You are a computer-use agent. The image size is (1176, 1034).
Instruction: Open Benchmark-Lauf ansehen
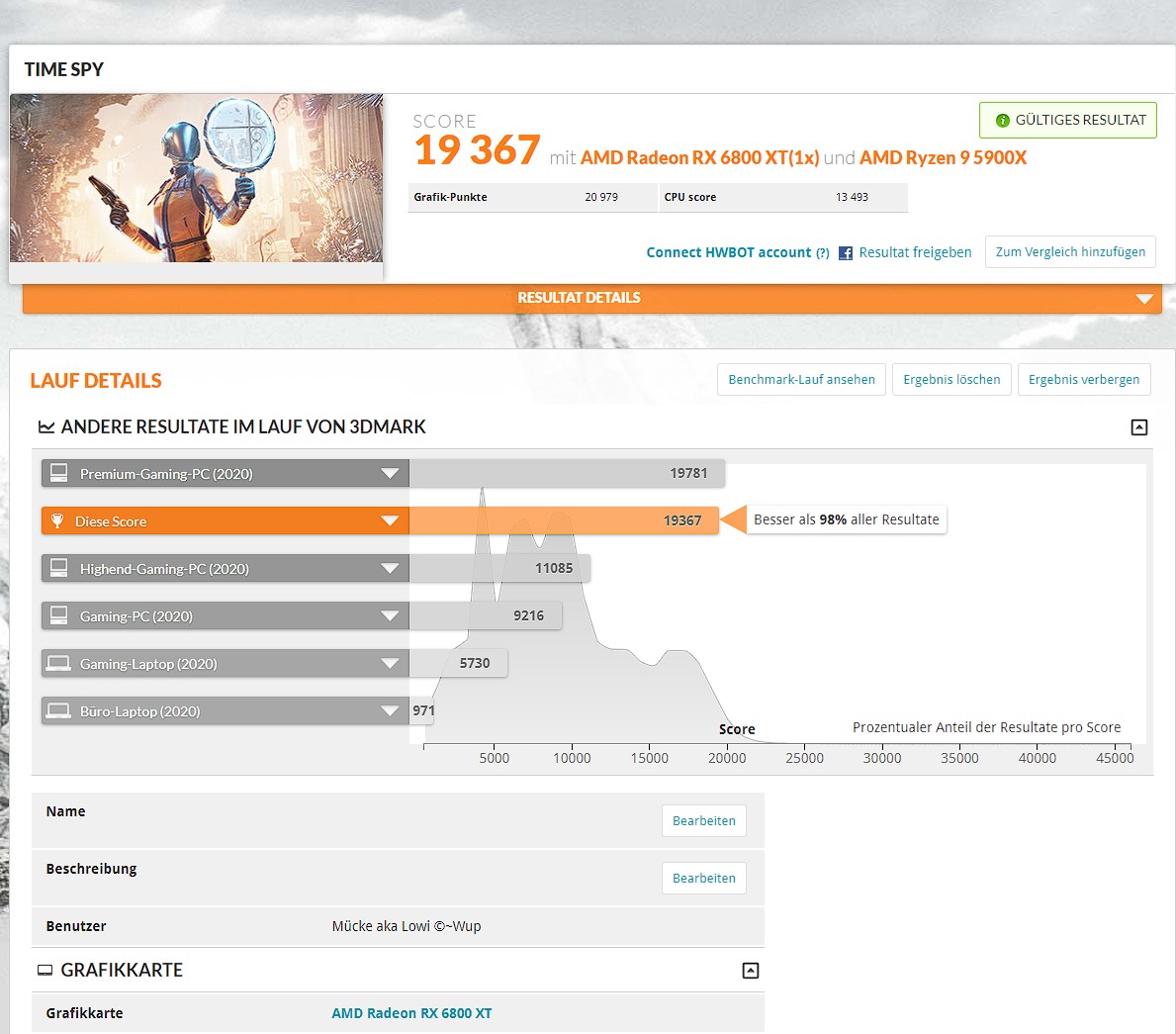pyautogui.click(x=801, y=380)
